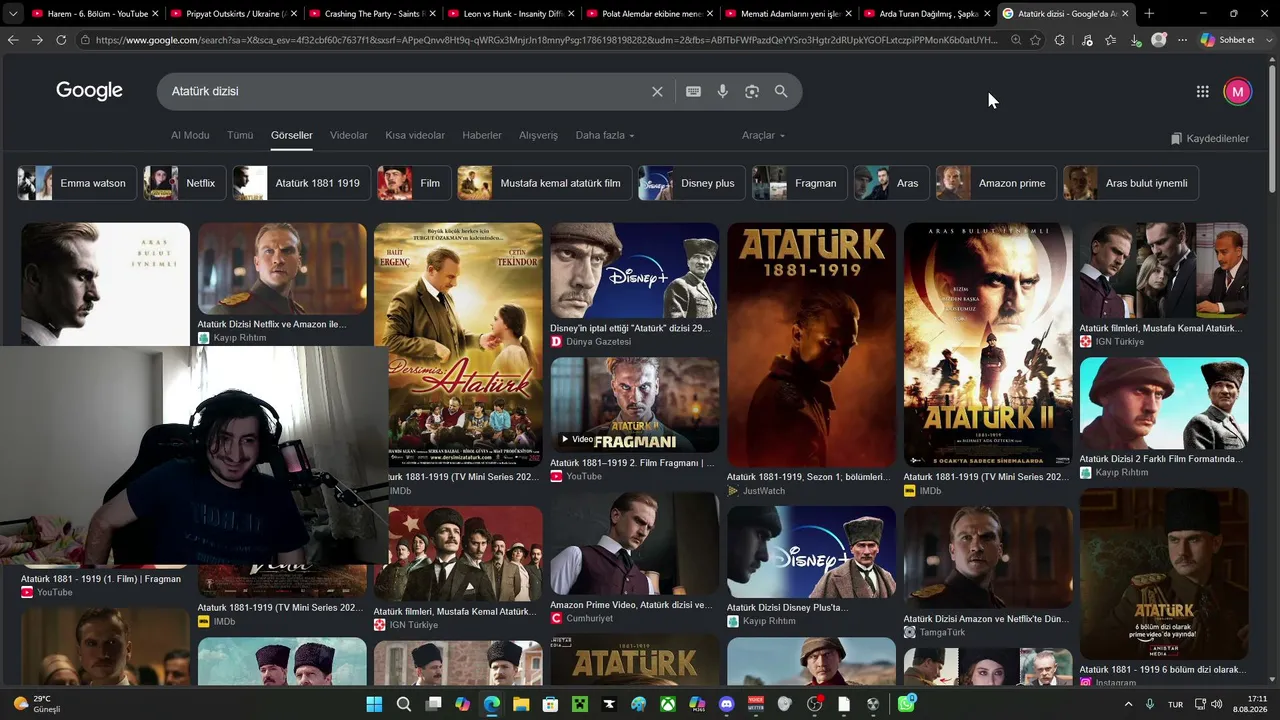Viewport: 1280px width, 720px height.
Task: Open the browser downloads panel
Action: pos(1135,40)
